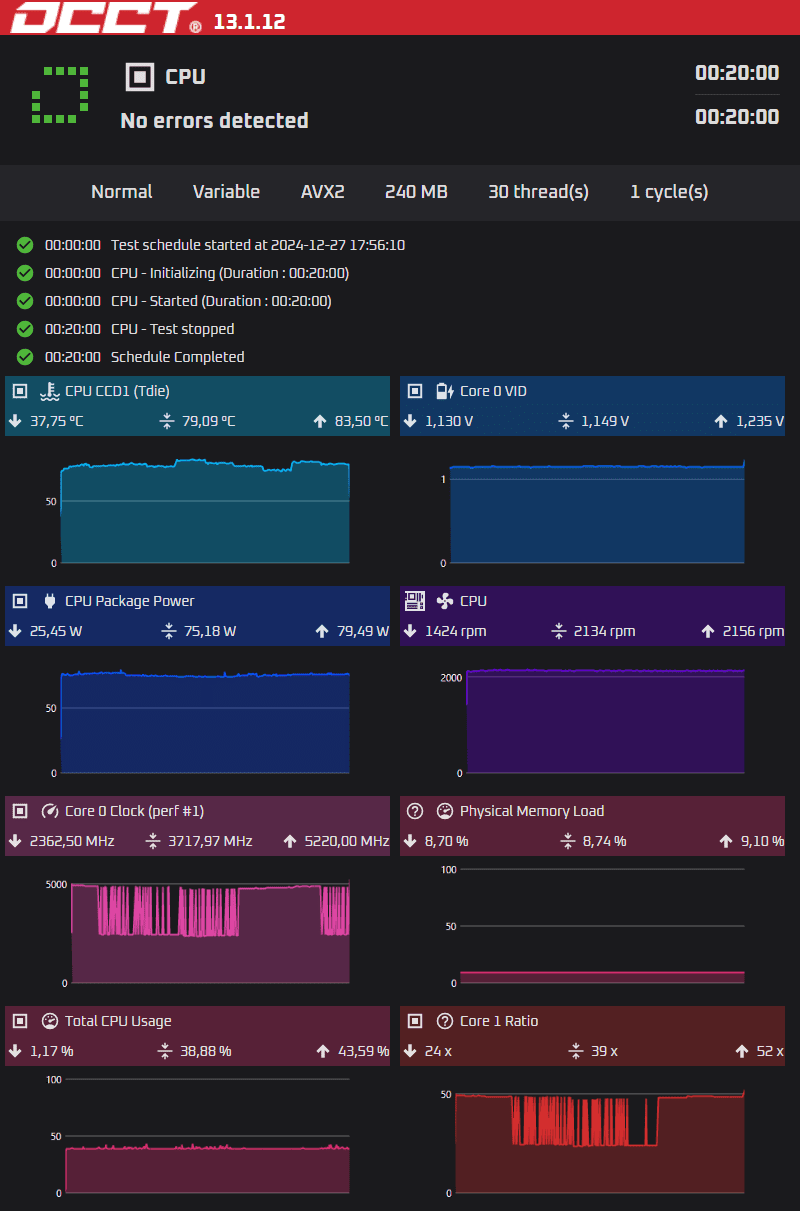800x1211 pixels.
Task: Click the voltage icon next to Core 0 VID
Action: click(445, 391)
